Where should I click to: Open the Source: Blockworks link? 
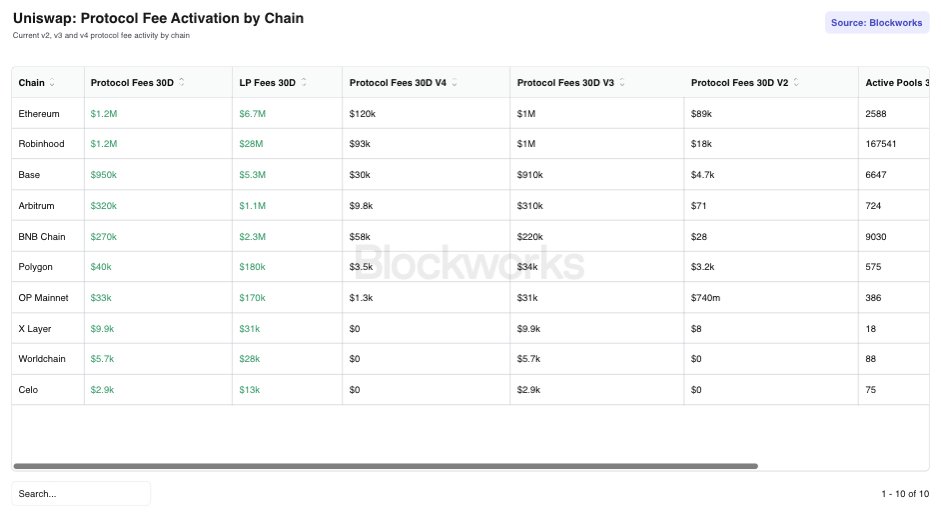coord(876,23)
